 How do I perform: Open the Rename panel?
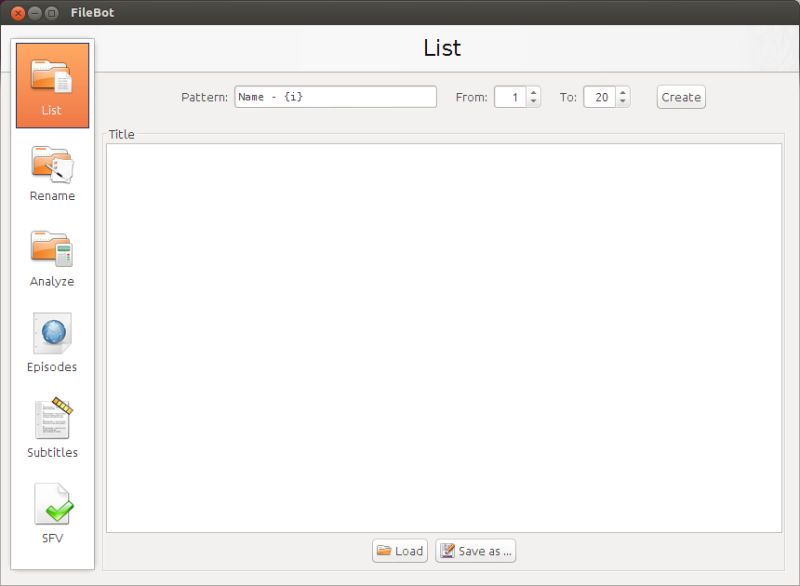click(x=53, y=170)
